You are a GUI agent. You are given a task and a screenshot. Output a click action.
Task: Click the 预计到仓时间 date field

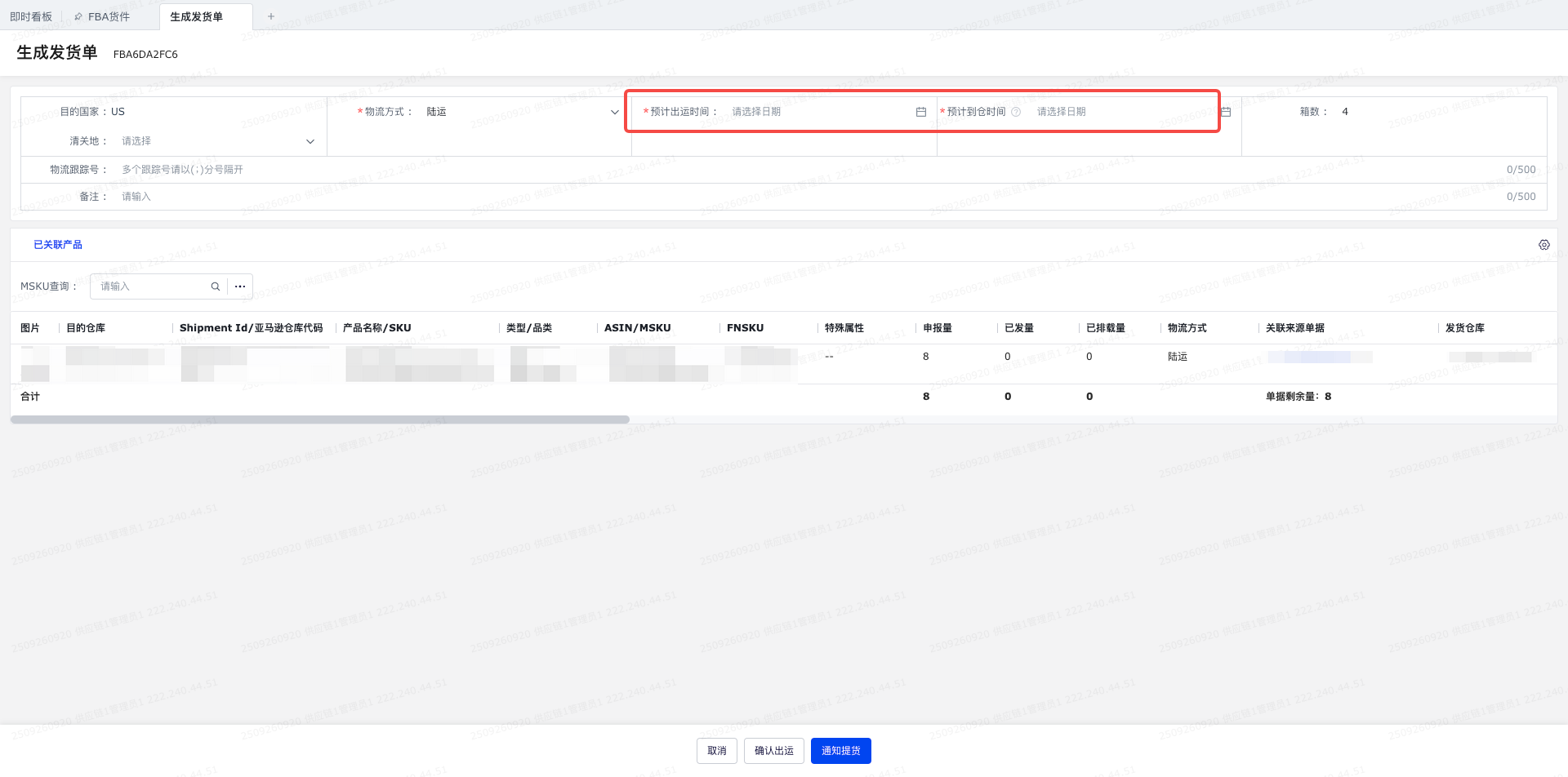[1133, 112]
